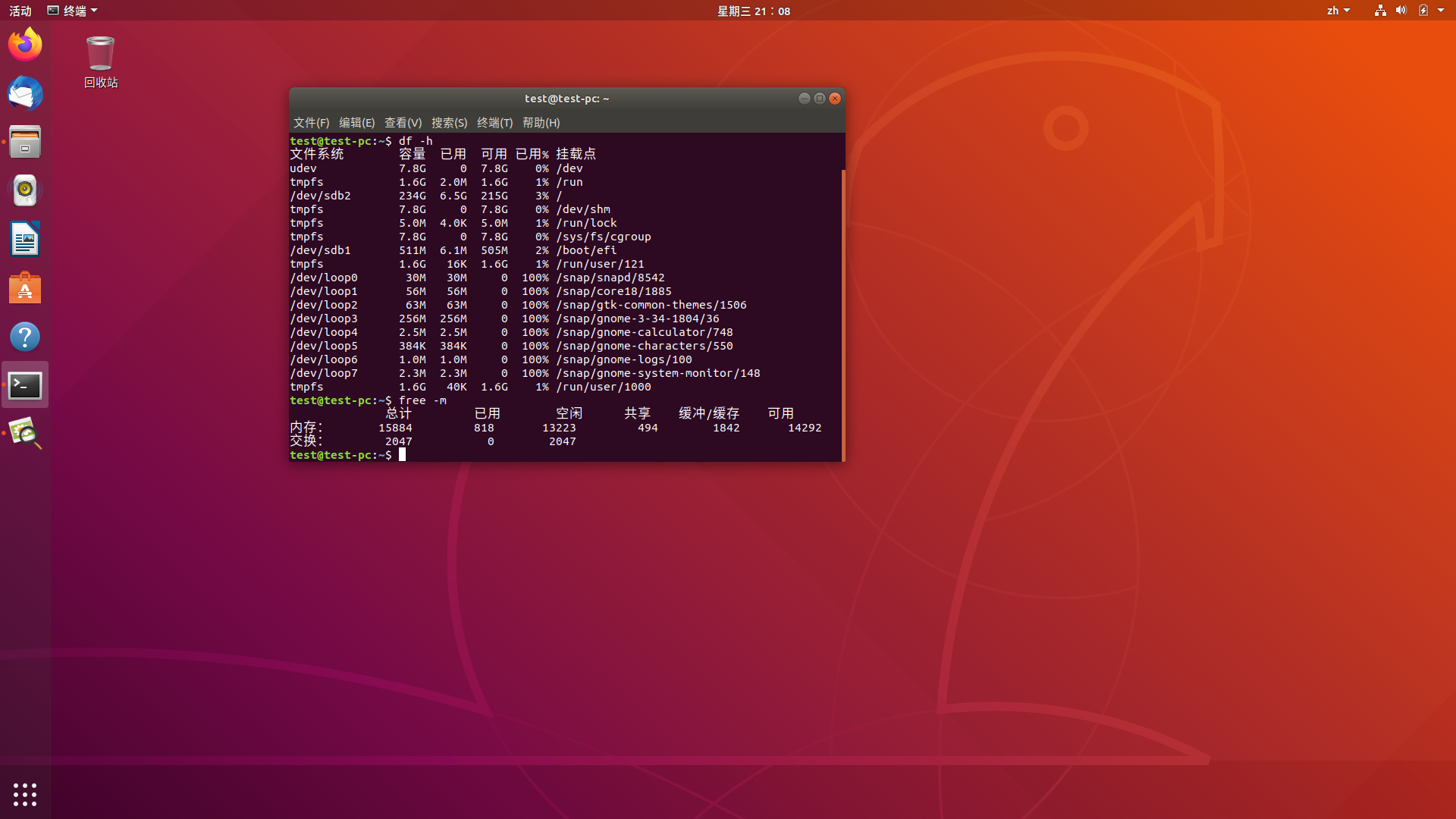The width and height of the screenshot is (1456, 819).
Task: Expand the system menu arrow
Action: pyautogui.click(x=1441, y=11)
